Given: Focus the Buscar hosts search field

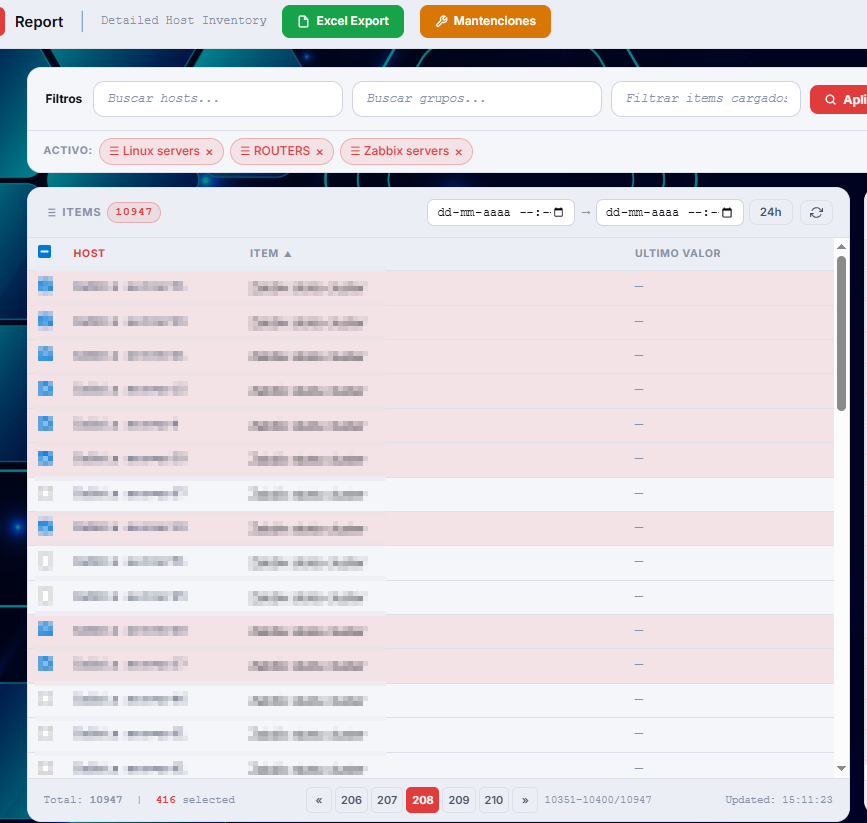Looking at the screenshot, I should 218,98.
